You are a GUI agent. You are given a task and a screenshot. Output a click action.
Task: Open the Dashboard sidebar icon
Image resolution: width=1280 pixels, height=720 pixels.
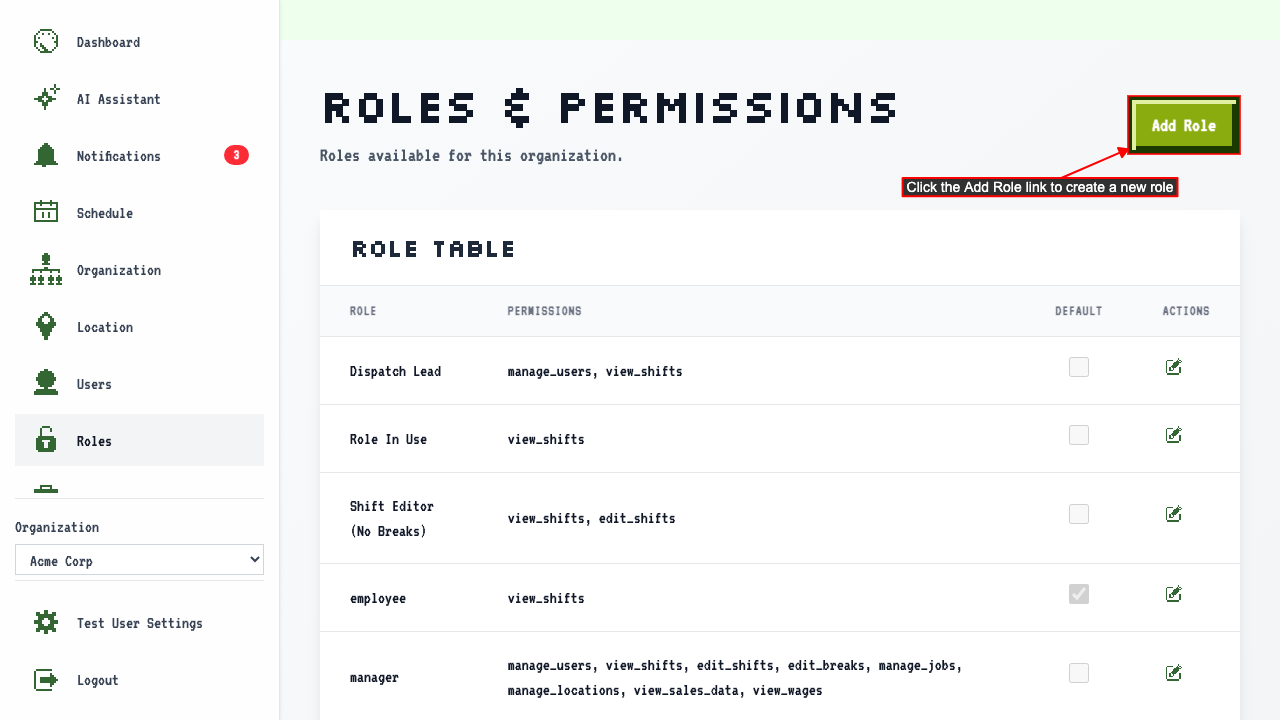(46, 42)
